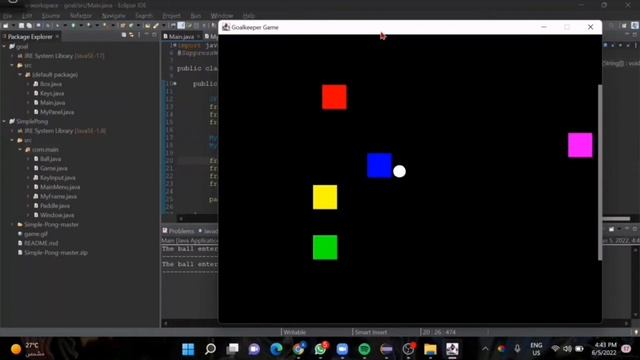This screenshot has width=640, height=360.
Task: Open the Source menu
Action: coord(51,16)
